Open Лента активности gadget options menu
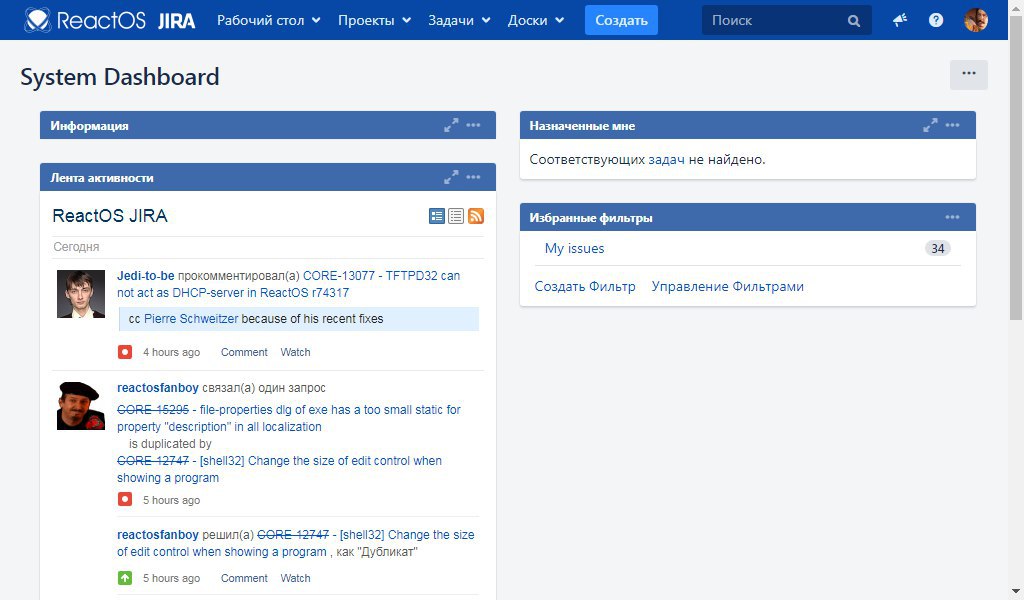This screenshot has width=1024, height=600. 473,177
